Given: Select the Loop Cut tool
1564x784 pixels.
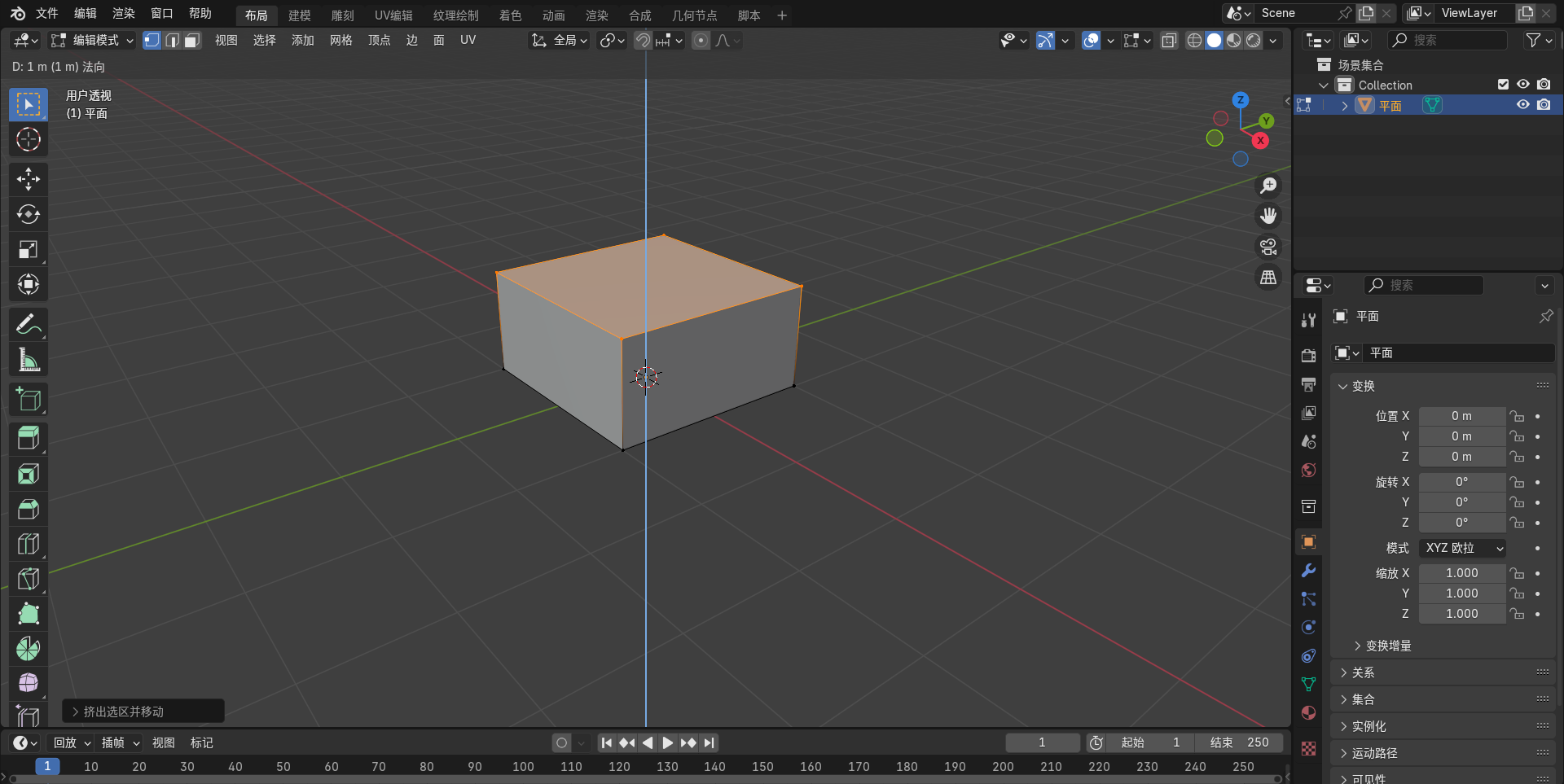Looking at the screenshot, I should (x=29, y=544).
